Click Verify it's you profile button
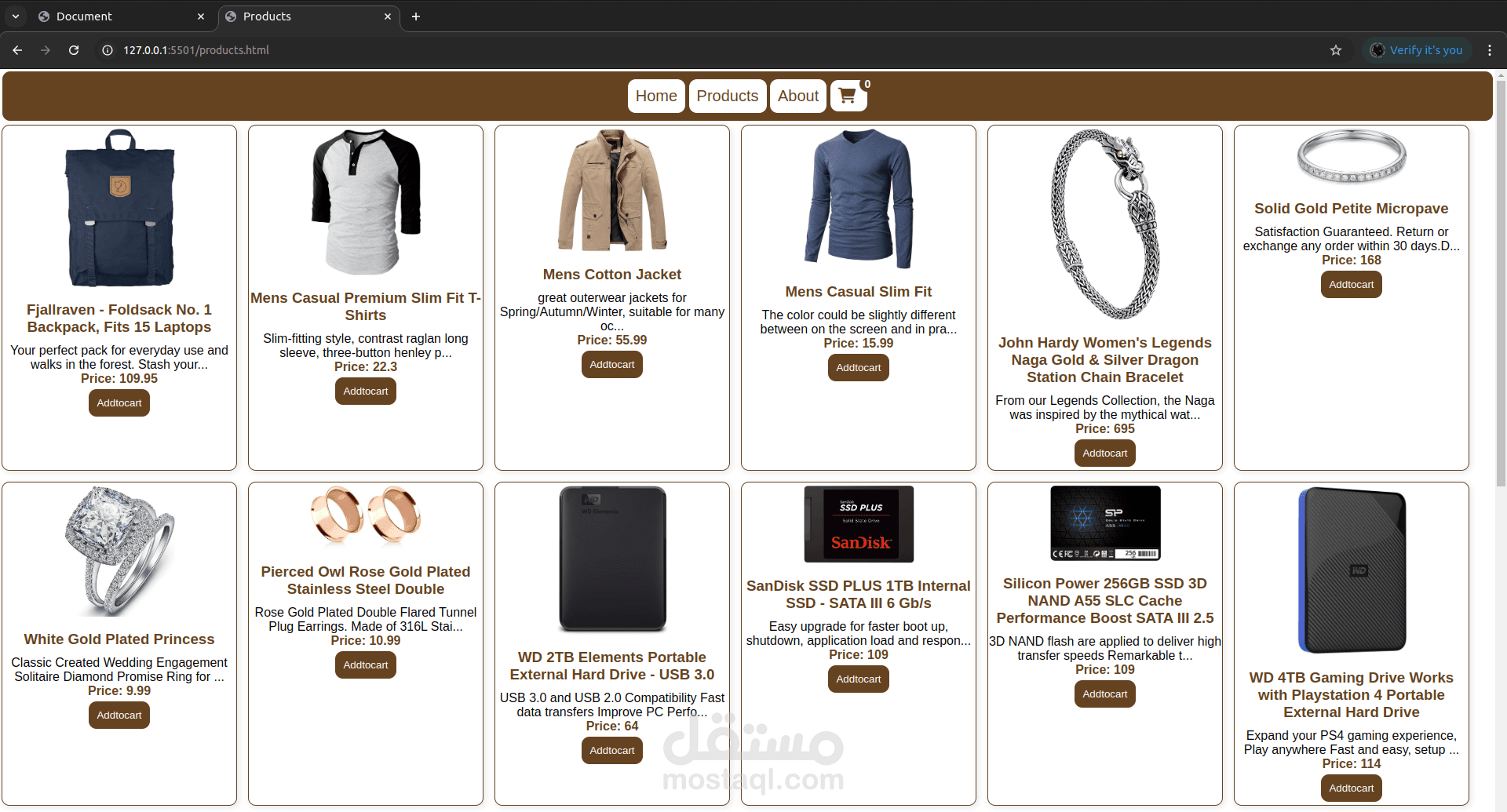The width and height of the screenshot is (1507, 812). click(1417, 50)
